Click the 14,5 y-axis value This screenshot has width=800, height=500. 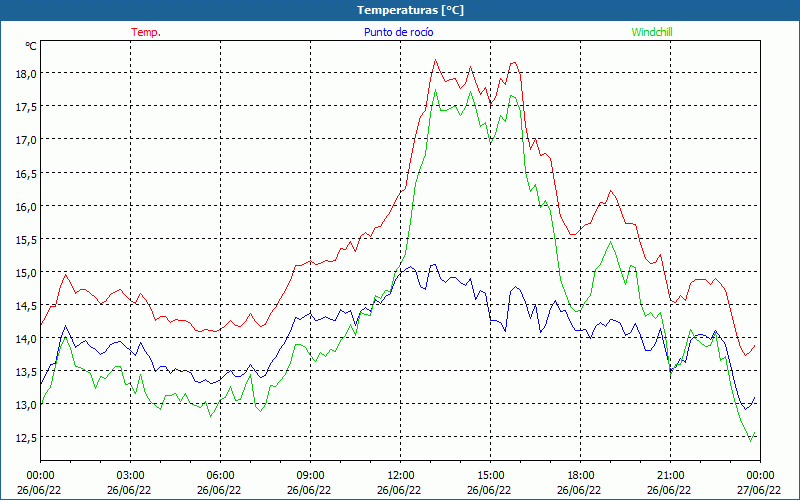coord(27,306)
